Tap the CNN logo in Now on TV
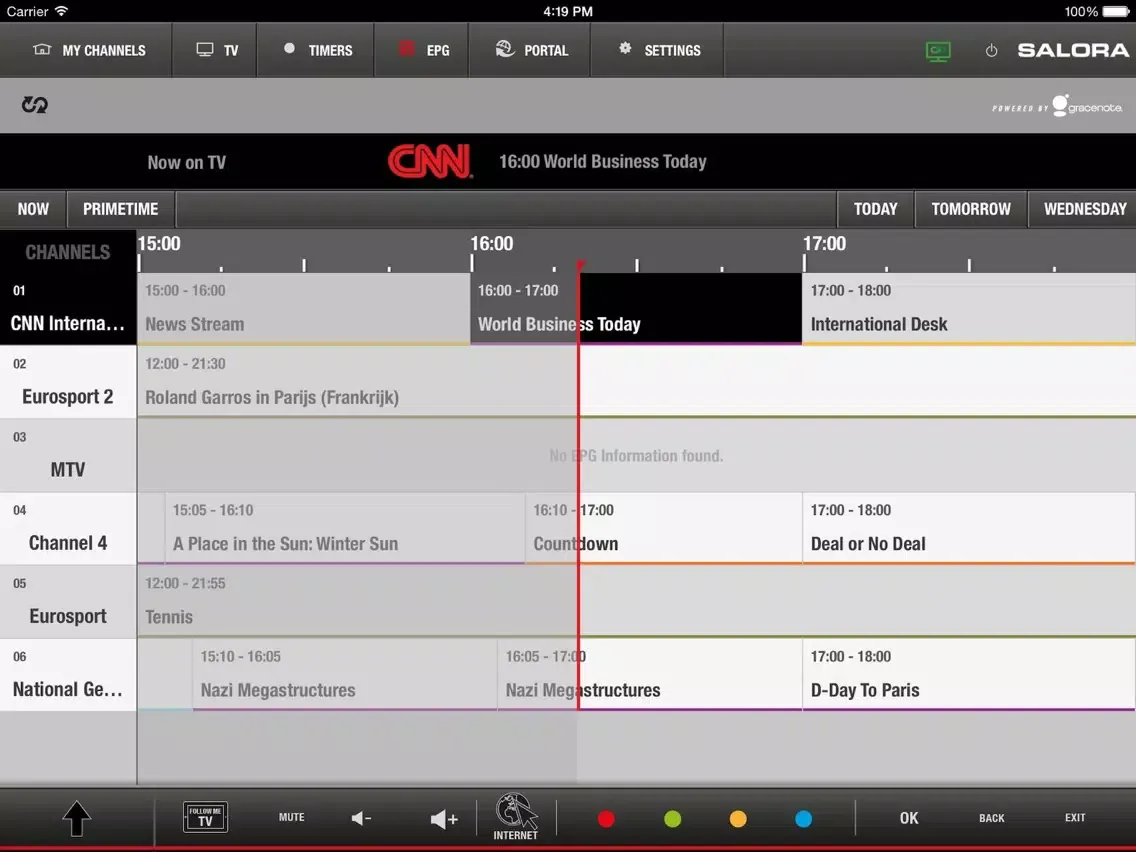 click(x=430, y=161)
